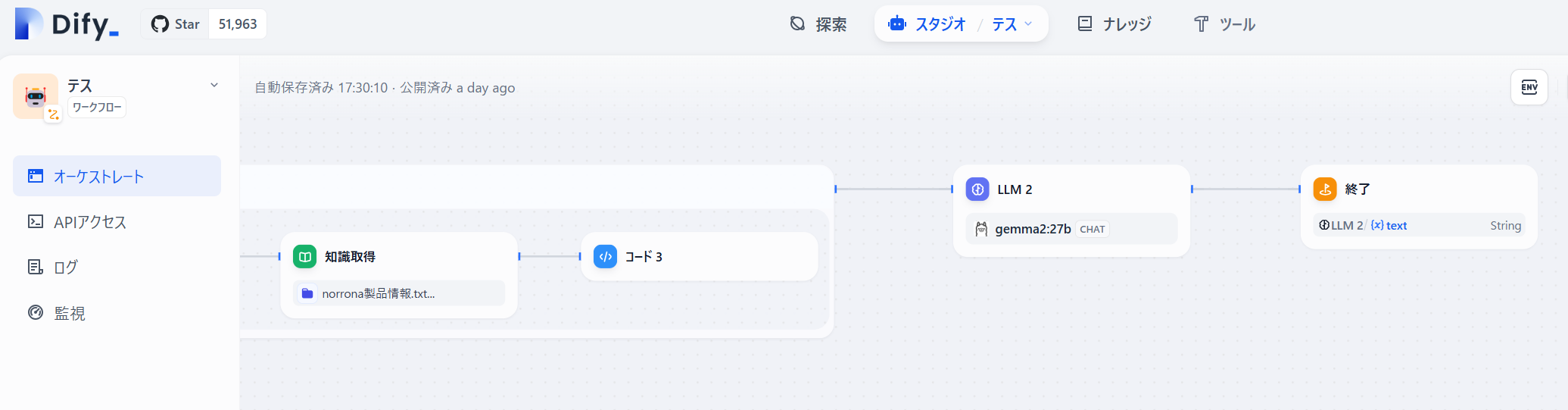
Task: Click the explore compass icon
Action: (x=797, y=23)
